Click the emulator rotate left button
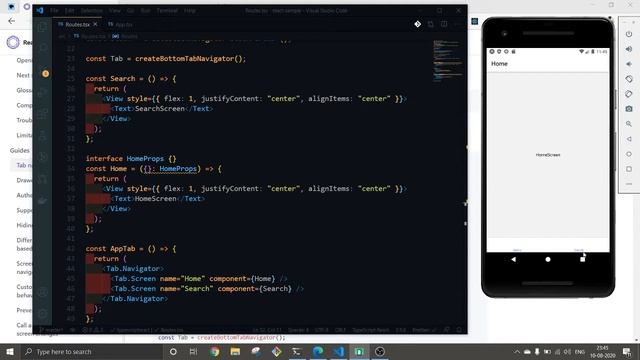The width and height of the screenshot is (640, 360). click(x=629, y=79)
